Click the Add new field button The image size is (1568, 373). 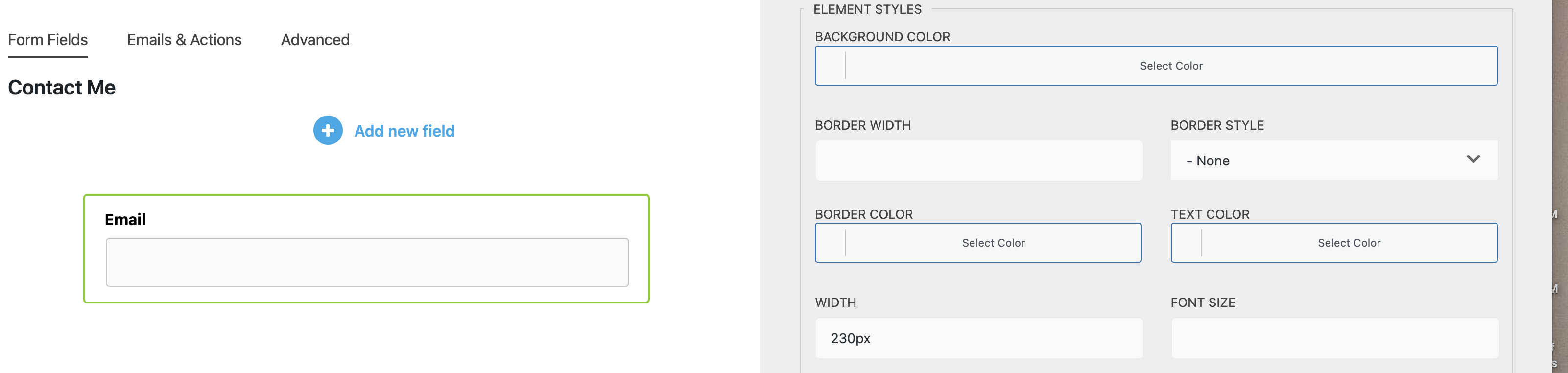[x=404, y=130]
